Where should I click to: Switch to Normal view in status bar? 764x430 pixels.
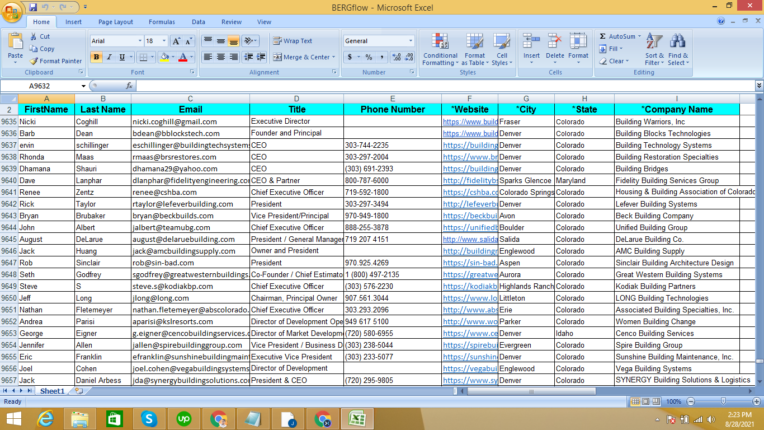click(635, 402)
